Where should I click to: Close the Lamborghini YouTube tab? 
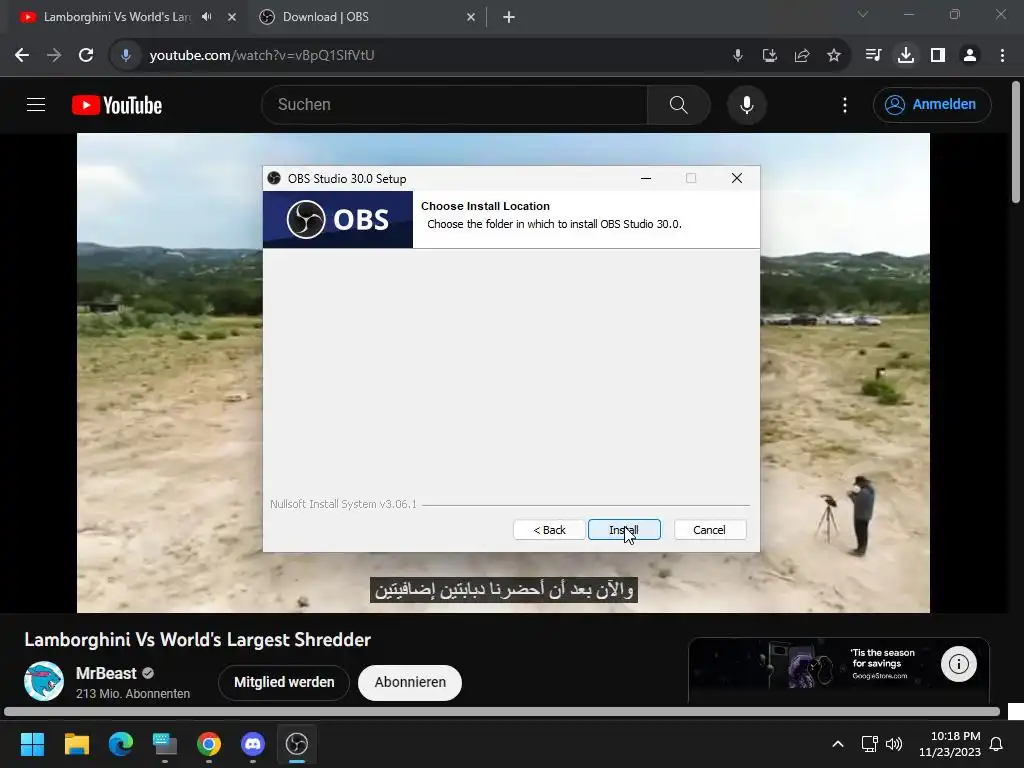[232, 18]
